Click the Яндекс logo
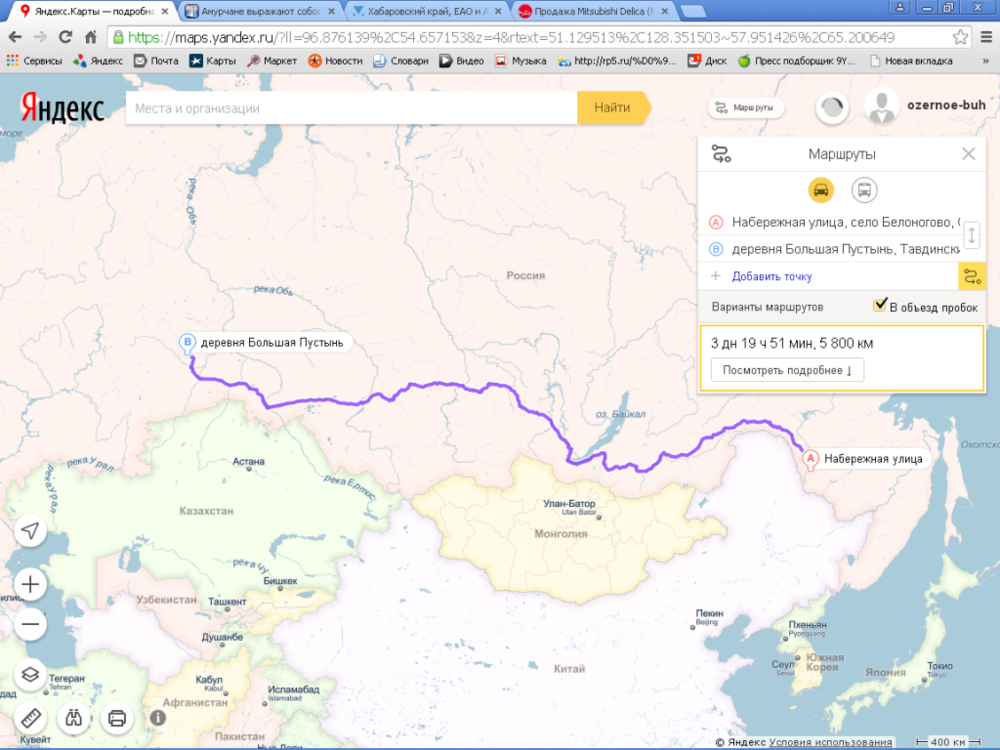 [x=62, y=107]
